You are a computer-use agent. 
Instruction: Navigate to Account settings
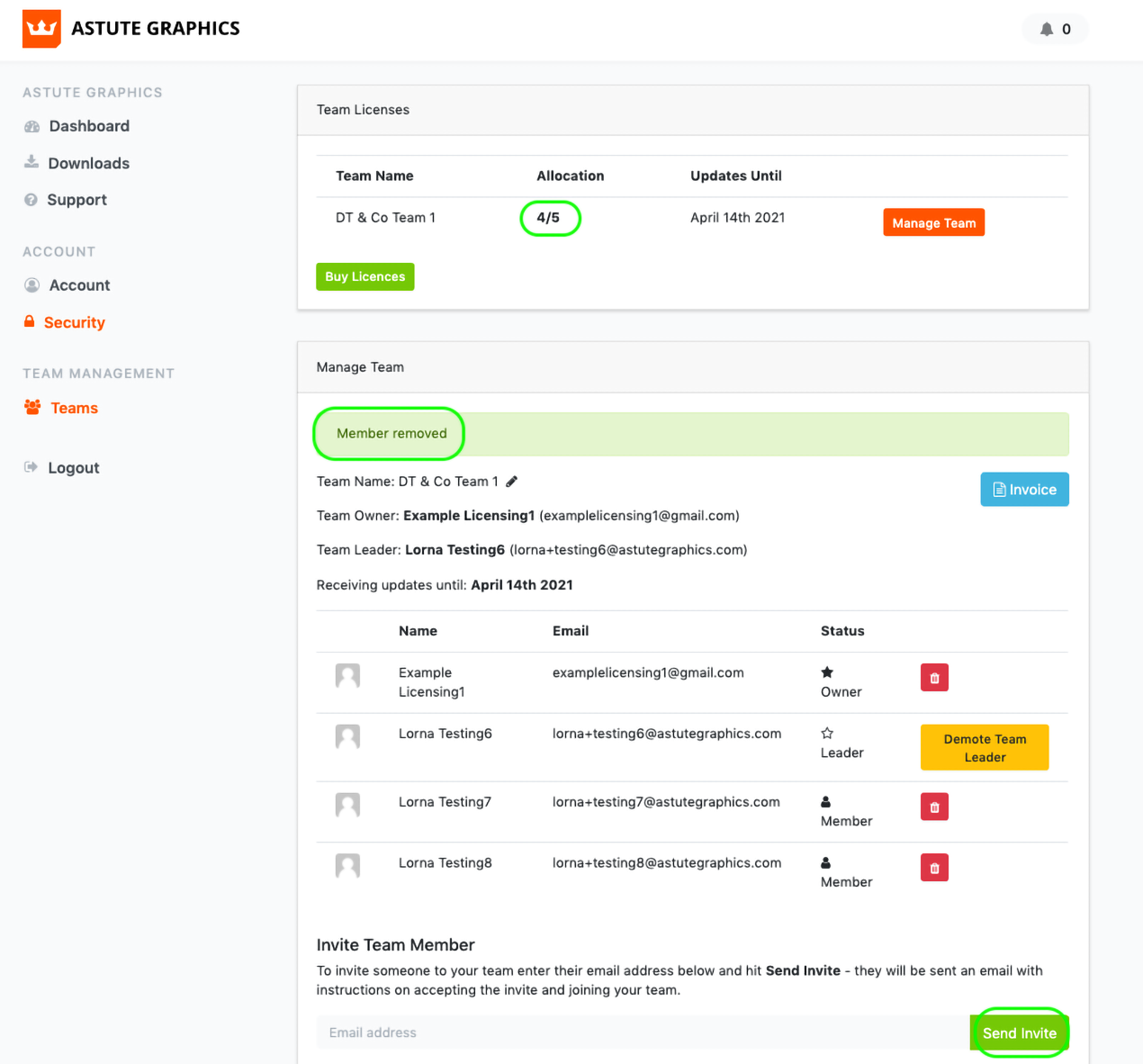[x=79, y=285]
